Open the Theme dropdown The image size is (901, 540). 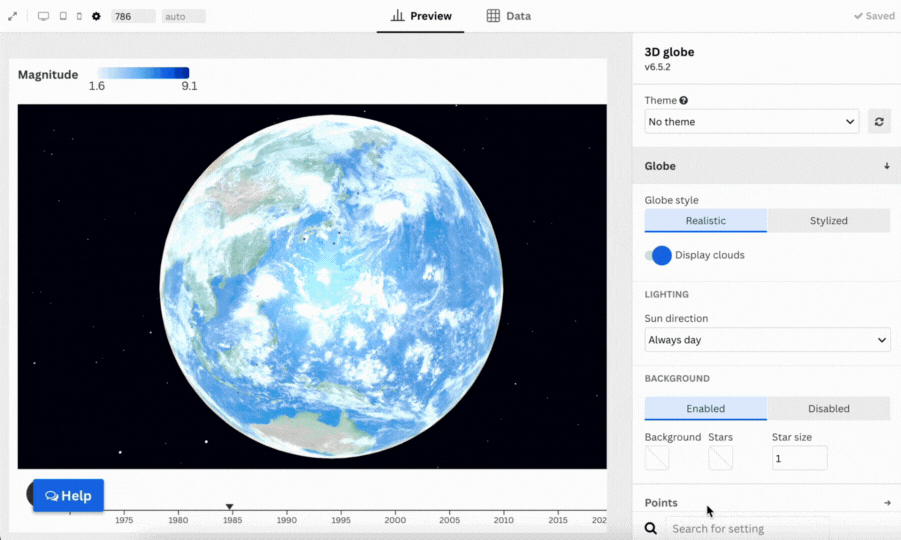click(x=751, y=122)
